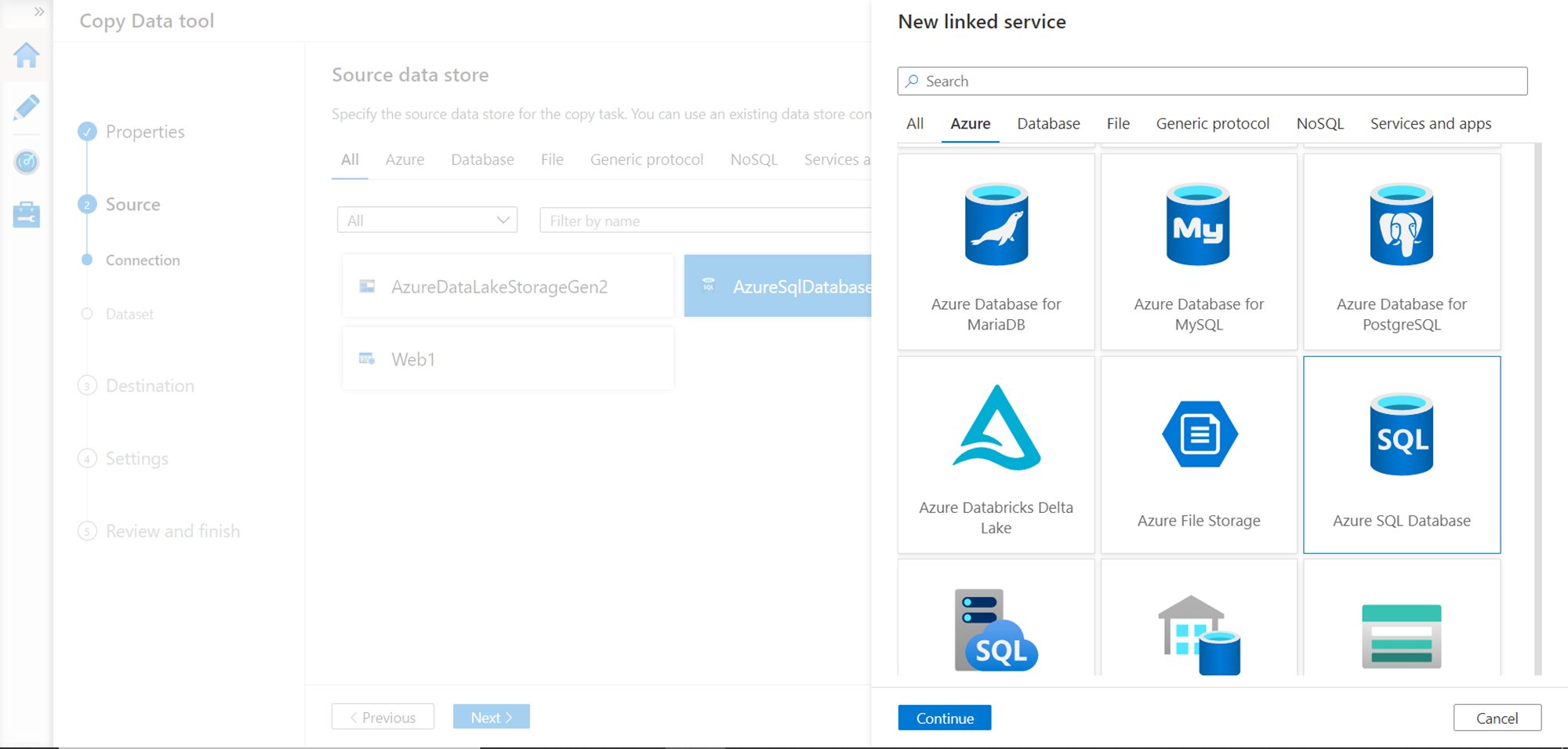Viewport: 1568px width, 749px height.
Task: Go to the Source wizard step
Action: [133, 204]
